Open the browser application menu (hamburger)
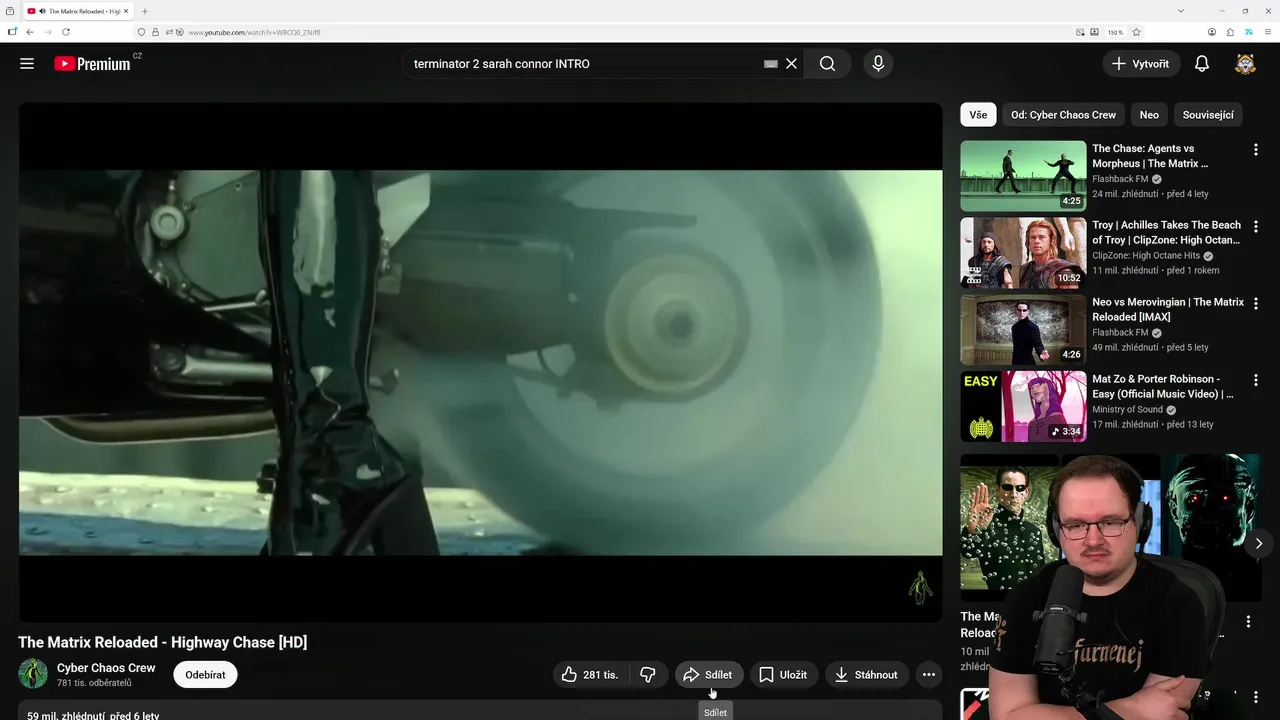 coord(1266,32)
